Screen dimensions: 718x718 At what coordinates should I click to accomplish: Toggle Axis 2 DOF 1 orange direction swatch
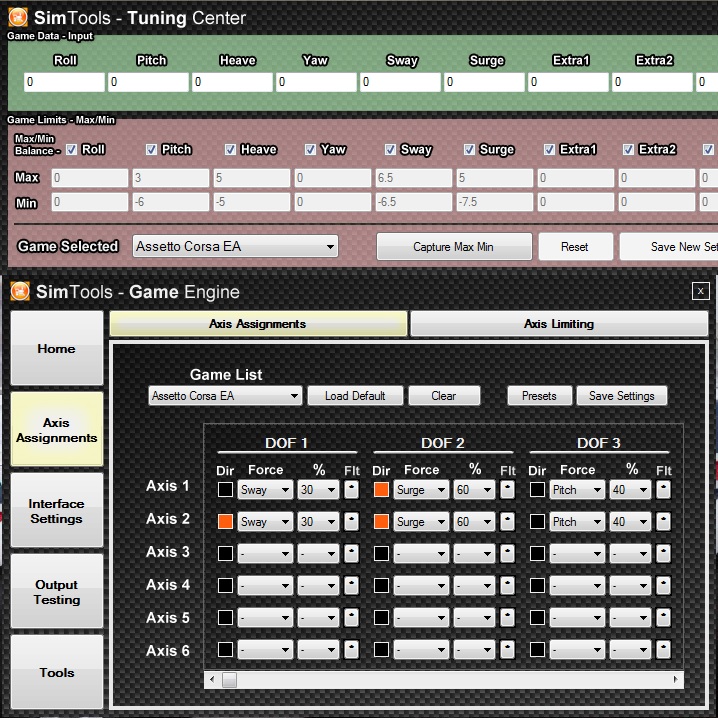225,522
